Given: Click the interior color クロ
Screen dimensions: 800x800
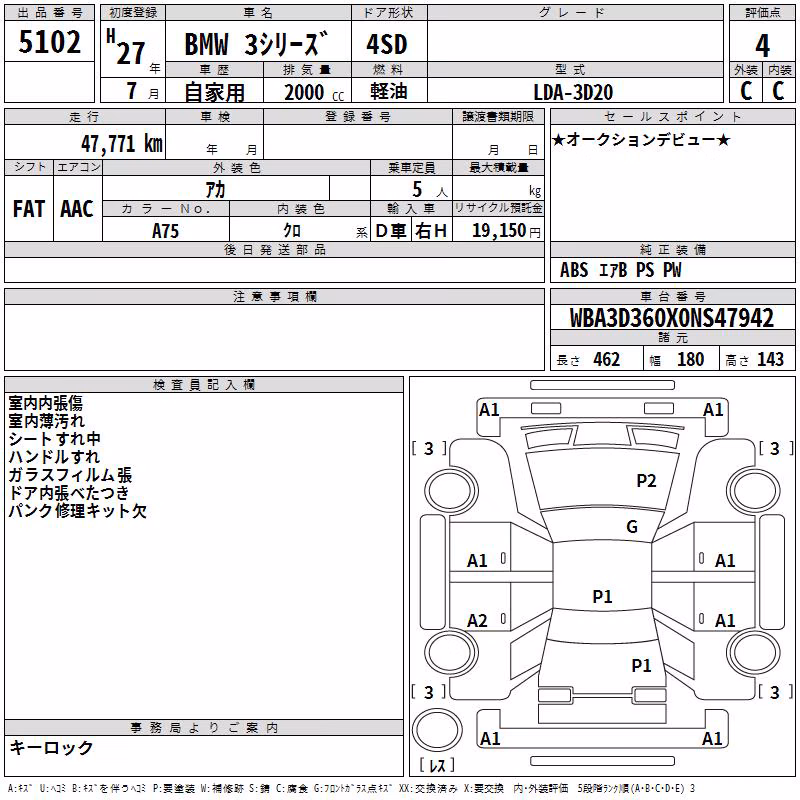Looking at the screenshot, I should pyautogui.click(x=292, y=231).
